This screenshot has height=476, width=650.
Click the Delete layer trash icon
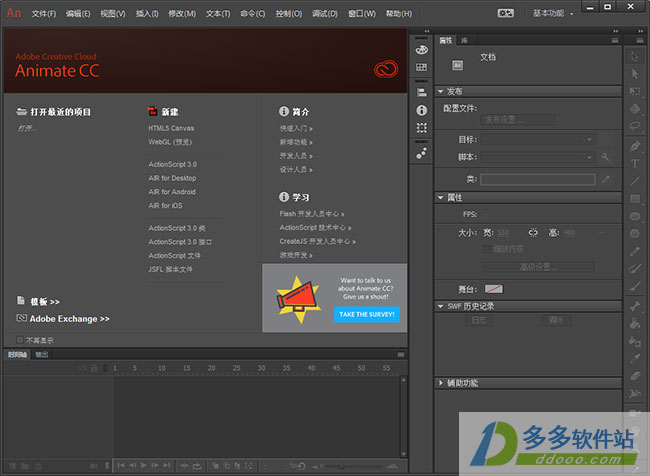[x=38, y=466]
